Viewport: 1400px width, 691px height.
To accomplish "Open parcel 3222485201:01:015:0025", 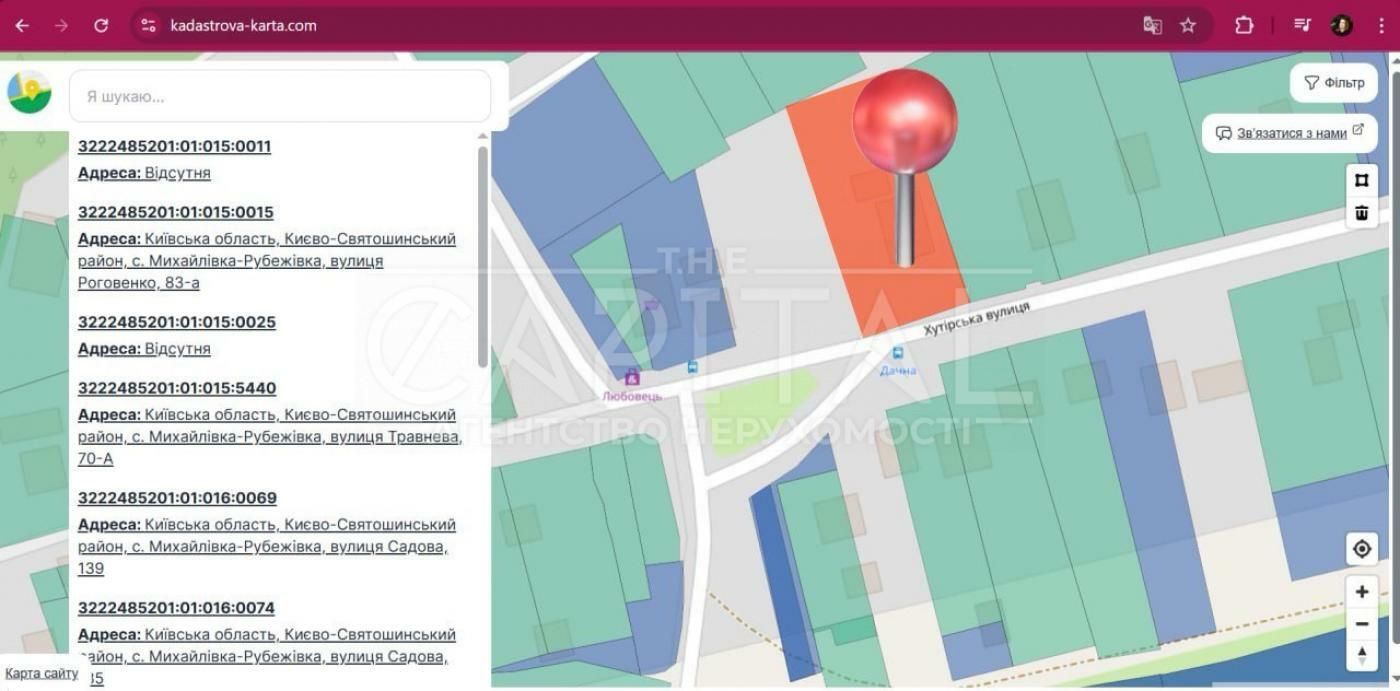I will [176, 322].
